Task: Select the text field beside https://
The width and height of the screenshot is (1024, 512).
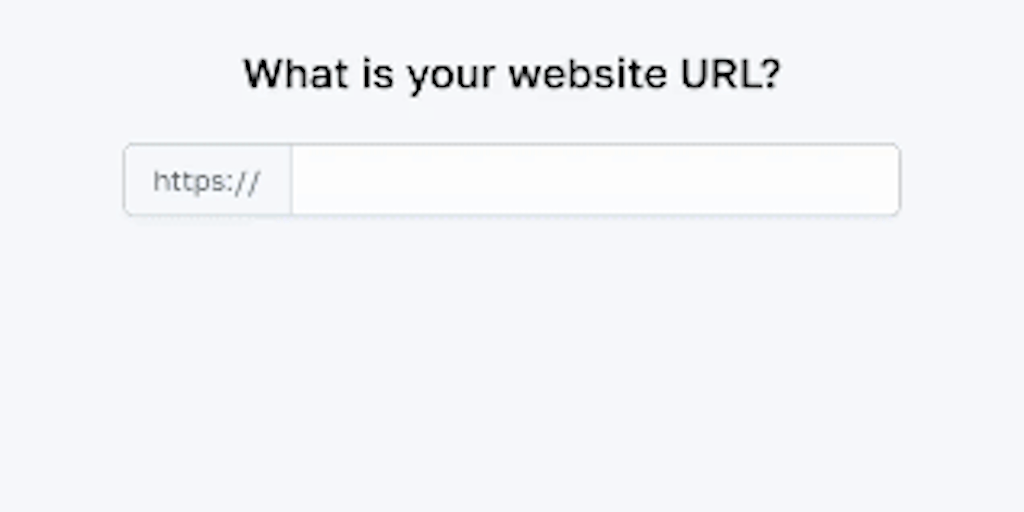Action: (x=595, y=180)
